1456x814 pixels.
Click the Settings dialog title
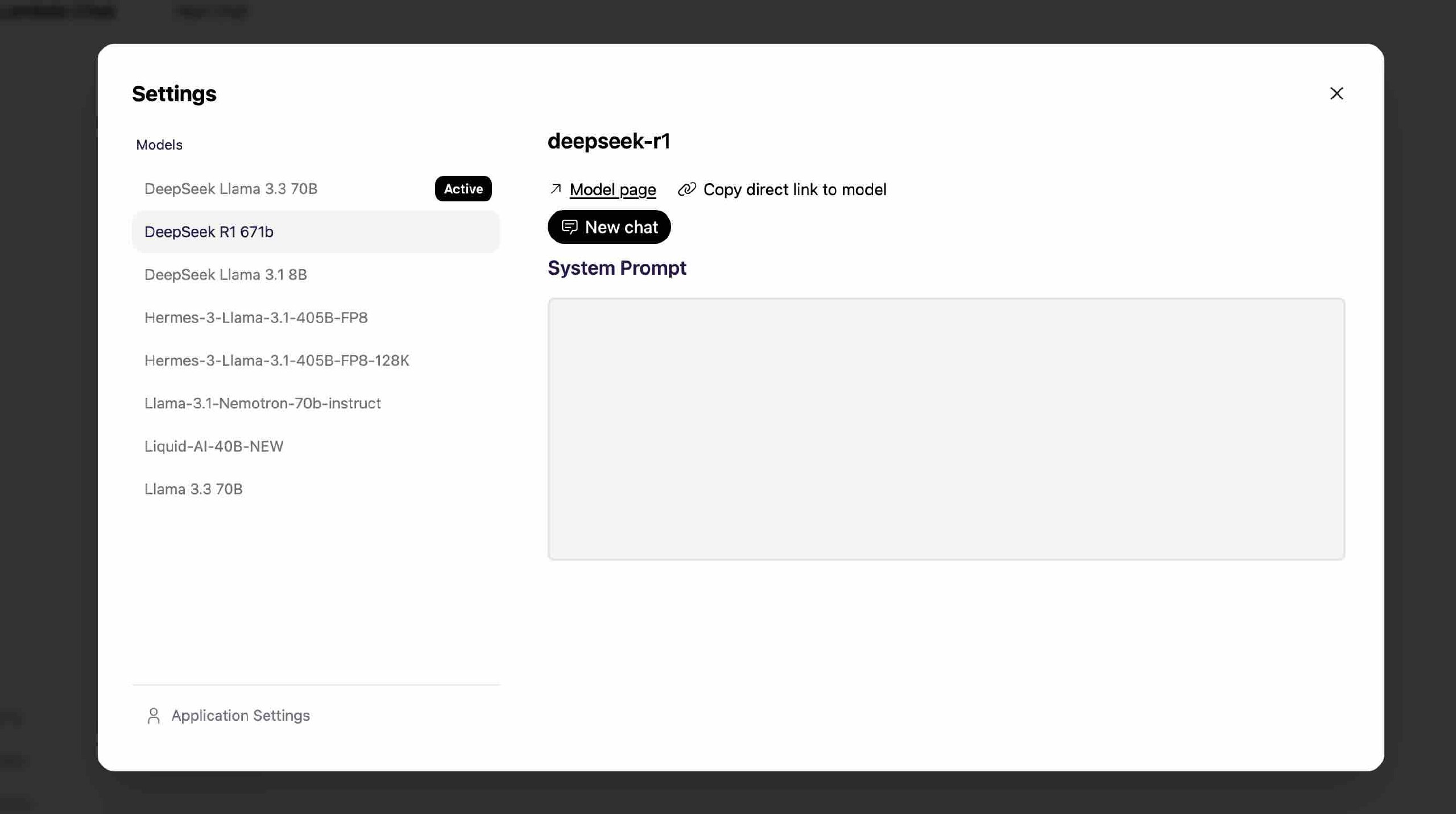pos(174,94)
